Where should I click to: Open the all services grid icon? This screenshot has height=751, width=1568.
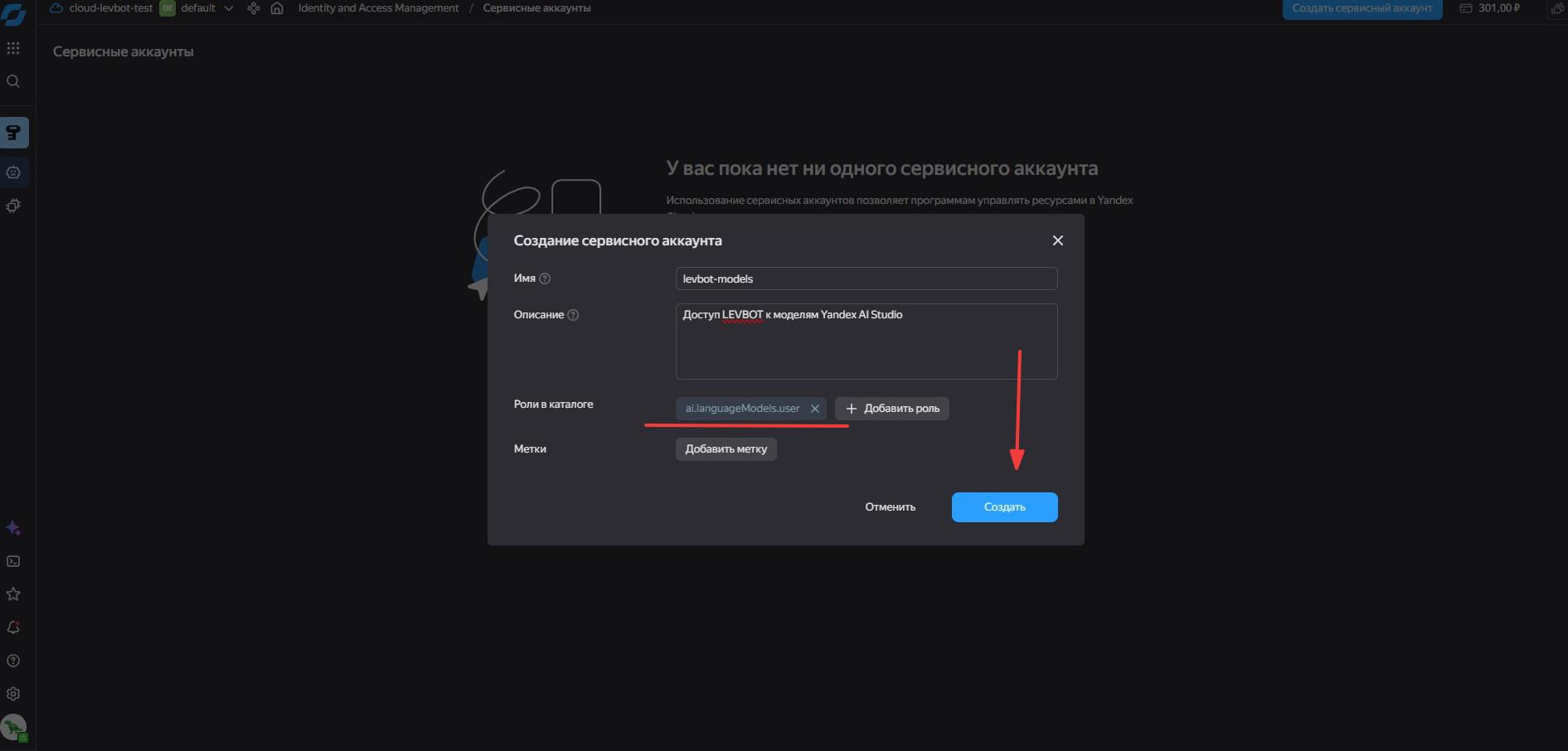[13, 48]
